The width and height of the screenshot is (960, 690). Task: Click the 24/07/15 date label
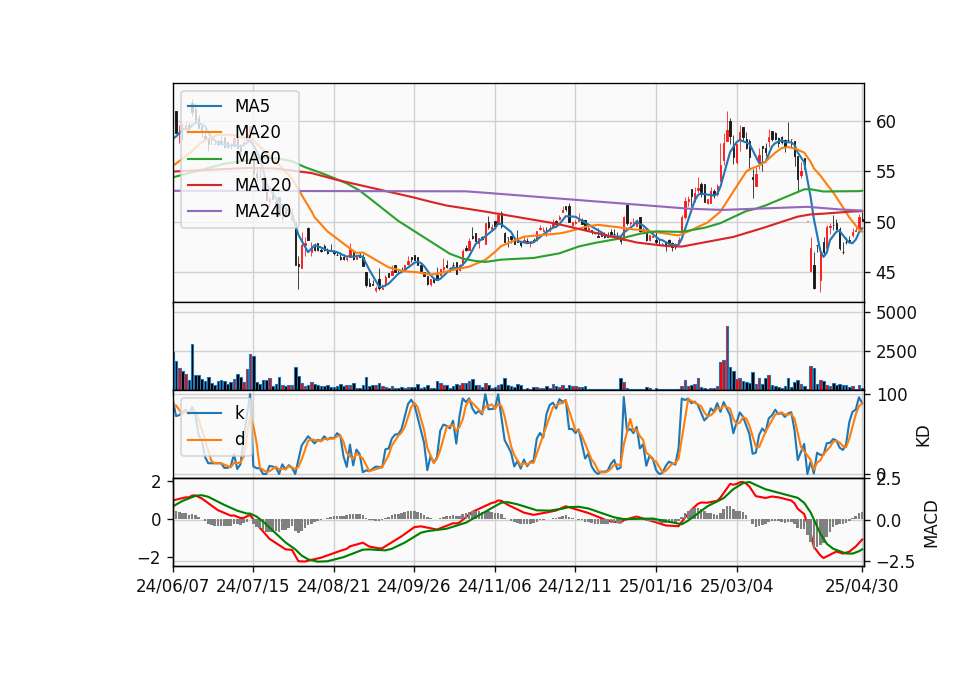tap(253, 586)
